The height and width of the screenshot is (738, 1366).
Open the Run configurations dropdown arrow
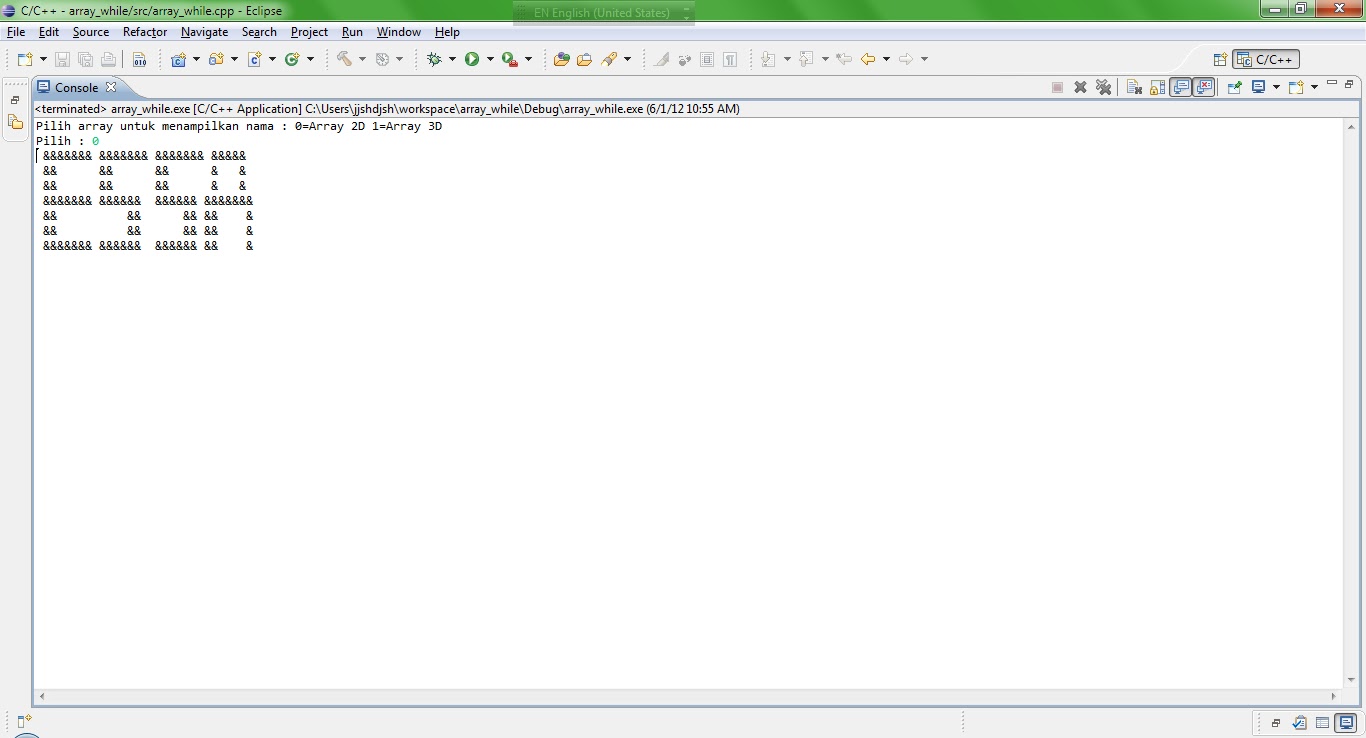click(490, 59)
